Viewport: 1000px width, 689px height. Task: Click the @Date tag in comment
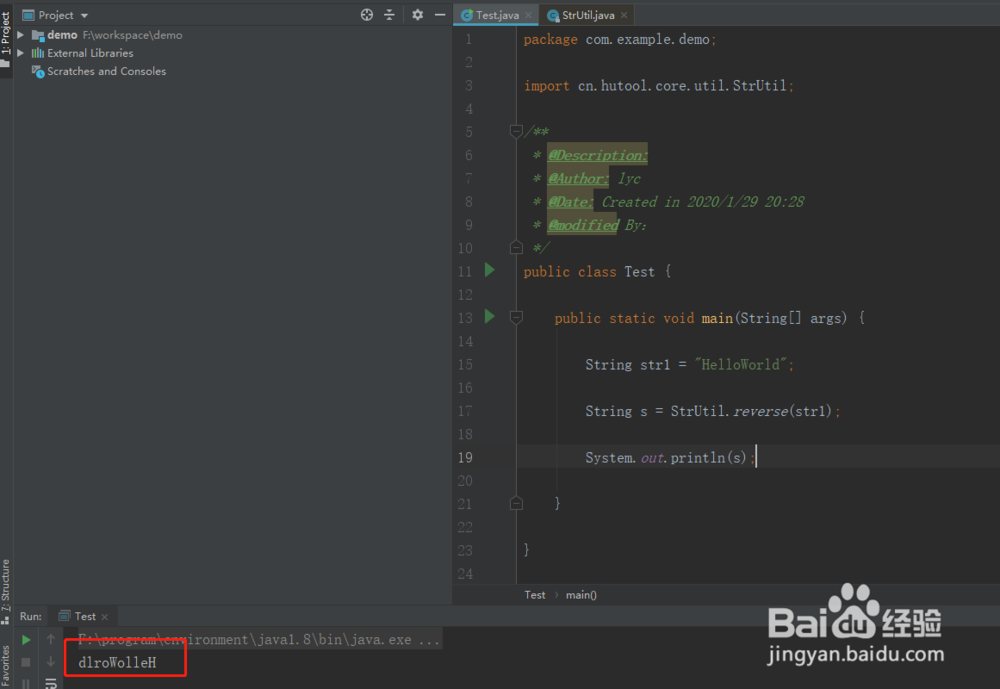[x=571, y=202]
